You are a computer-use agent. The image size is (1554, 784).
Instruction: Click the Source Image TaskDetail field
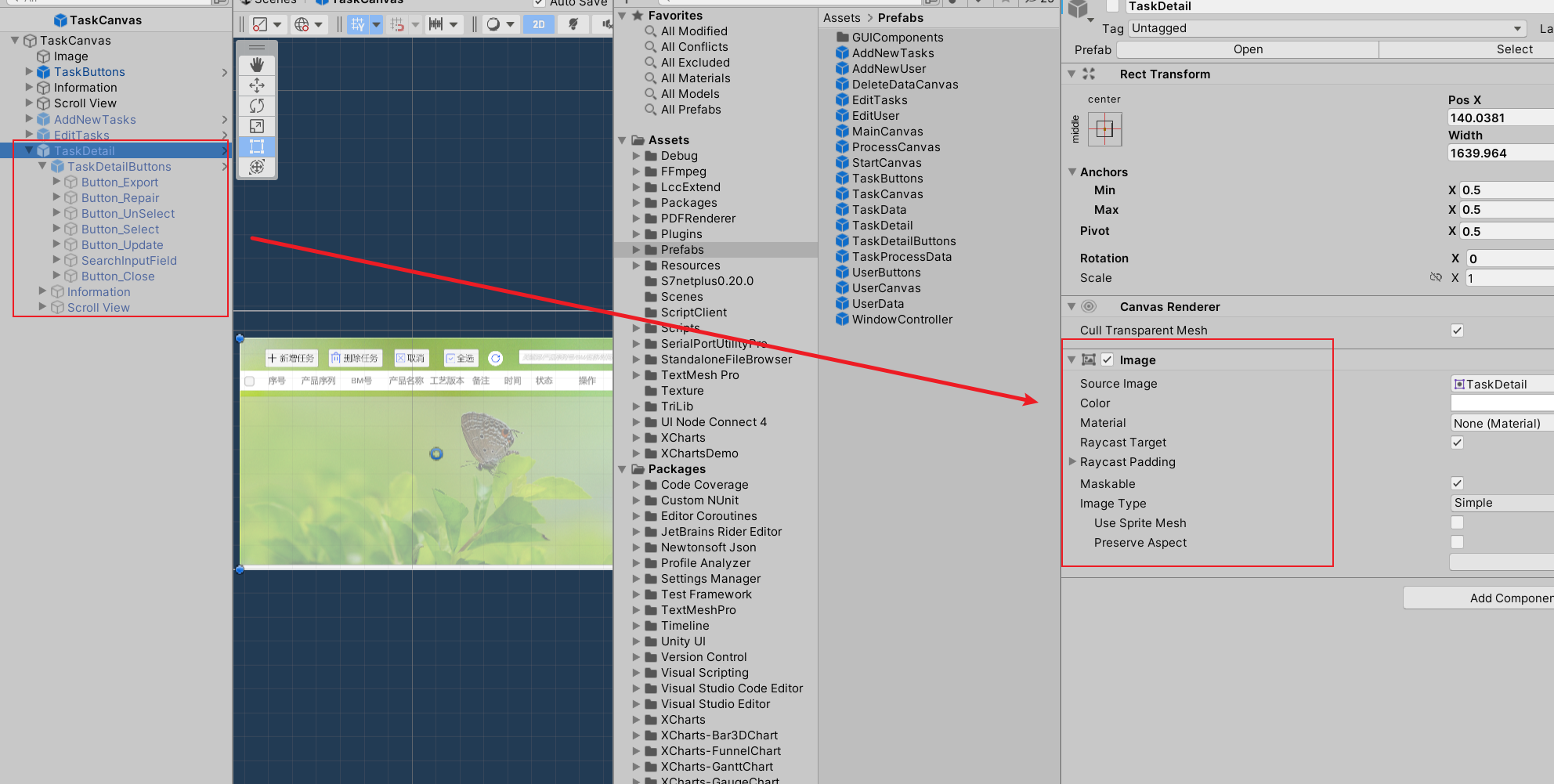[1502, 384]
